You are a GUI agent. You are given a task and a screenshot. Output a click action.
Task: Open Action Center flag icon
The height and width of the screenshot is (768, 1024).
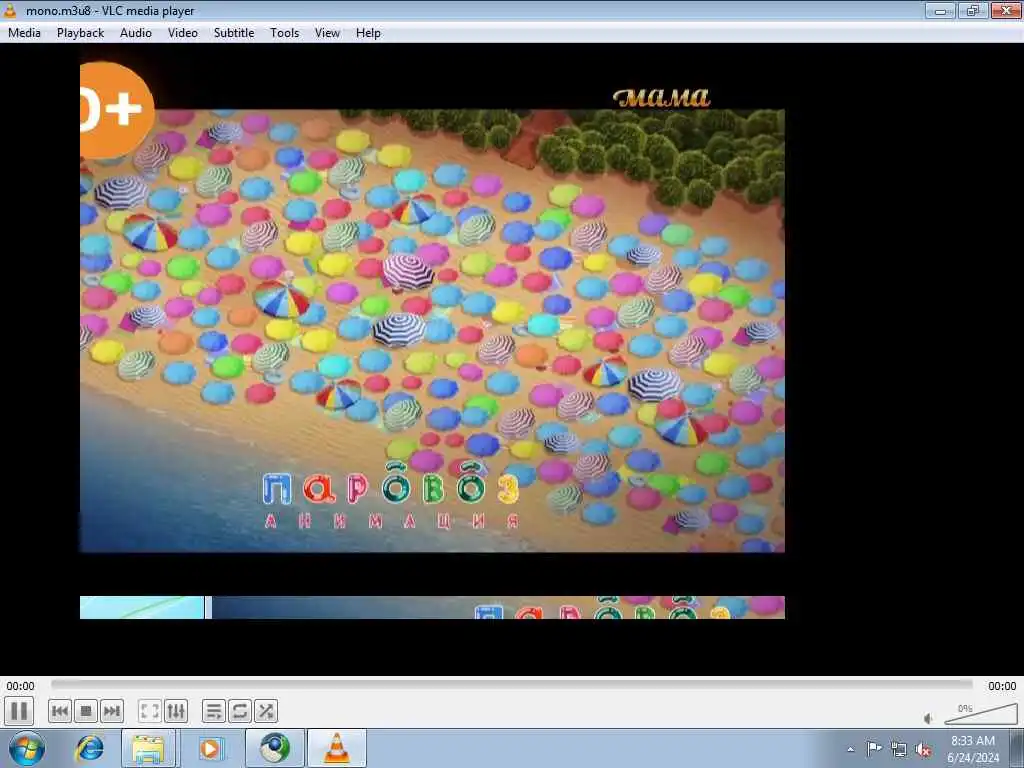pos(874,748)
